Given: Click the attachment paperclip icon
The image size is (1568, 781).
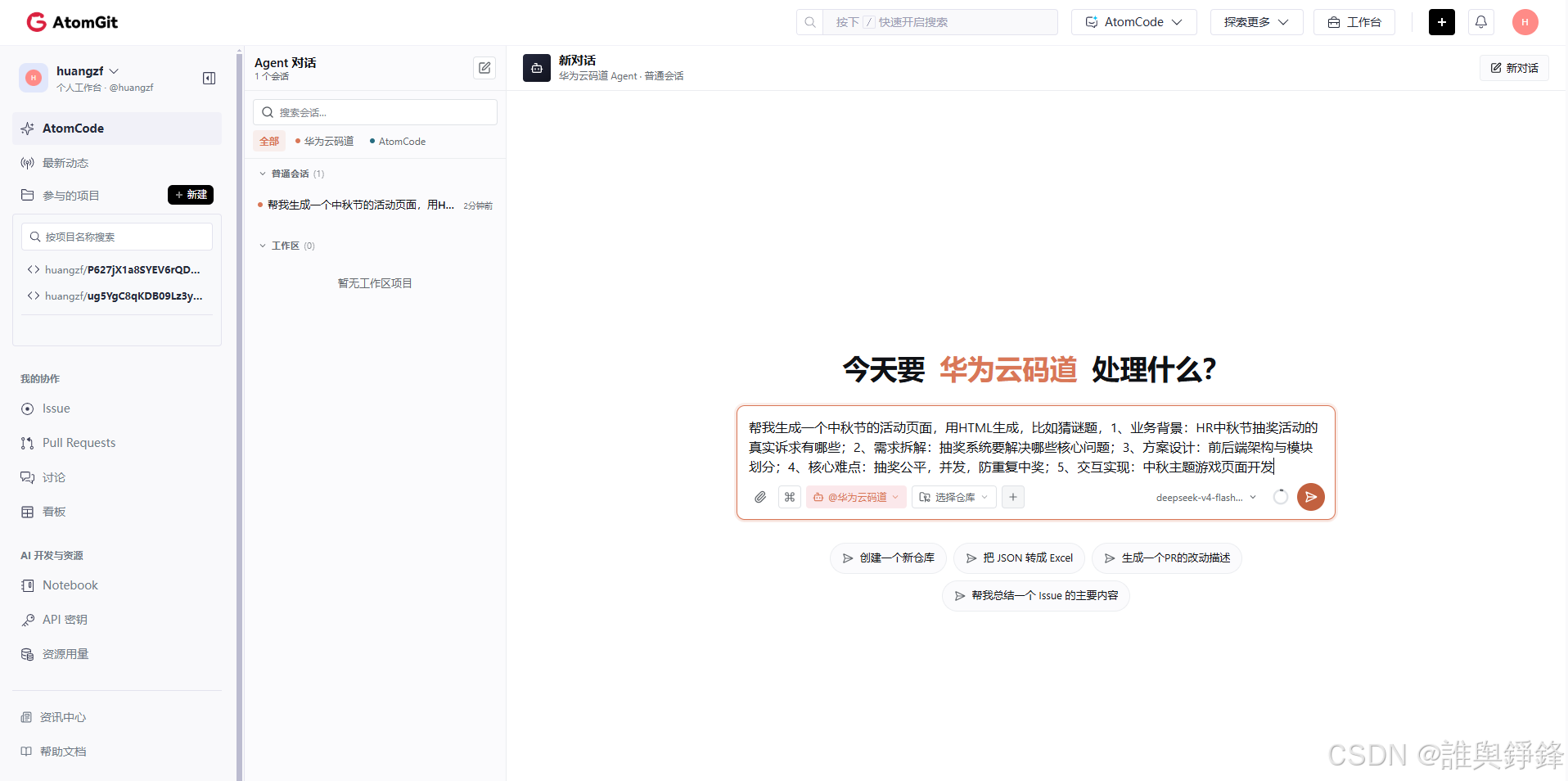Looking at the screenshot, I should point(760,497).
